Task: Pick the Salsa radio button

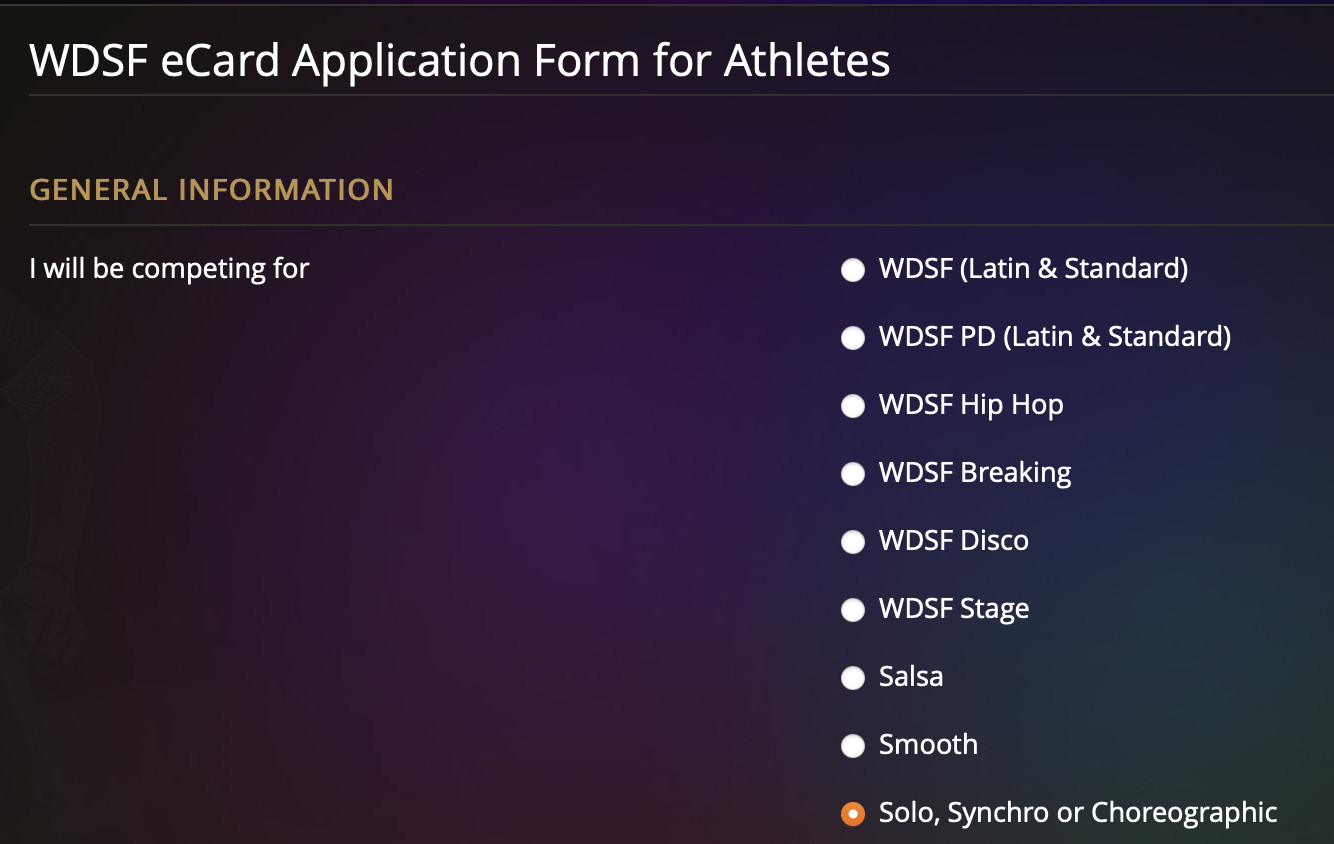Action: (x=853, y=678)
